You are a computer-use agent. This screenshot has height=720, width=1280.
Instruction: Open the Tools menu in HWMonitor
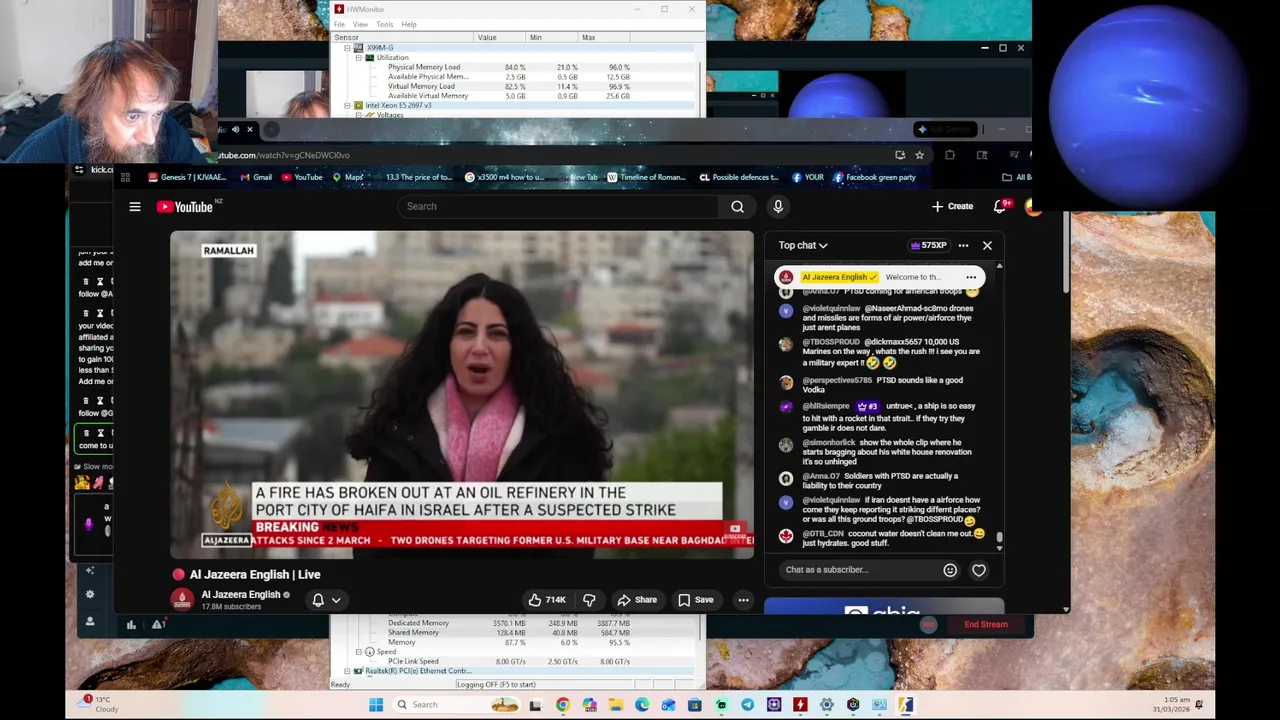click(384, 24)
